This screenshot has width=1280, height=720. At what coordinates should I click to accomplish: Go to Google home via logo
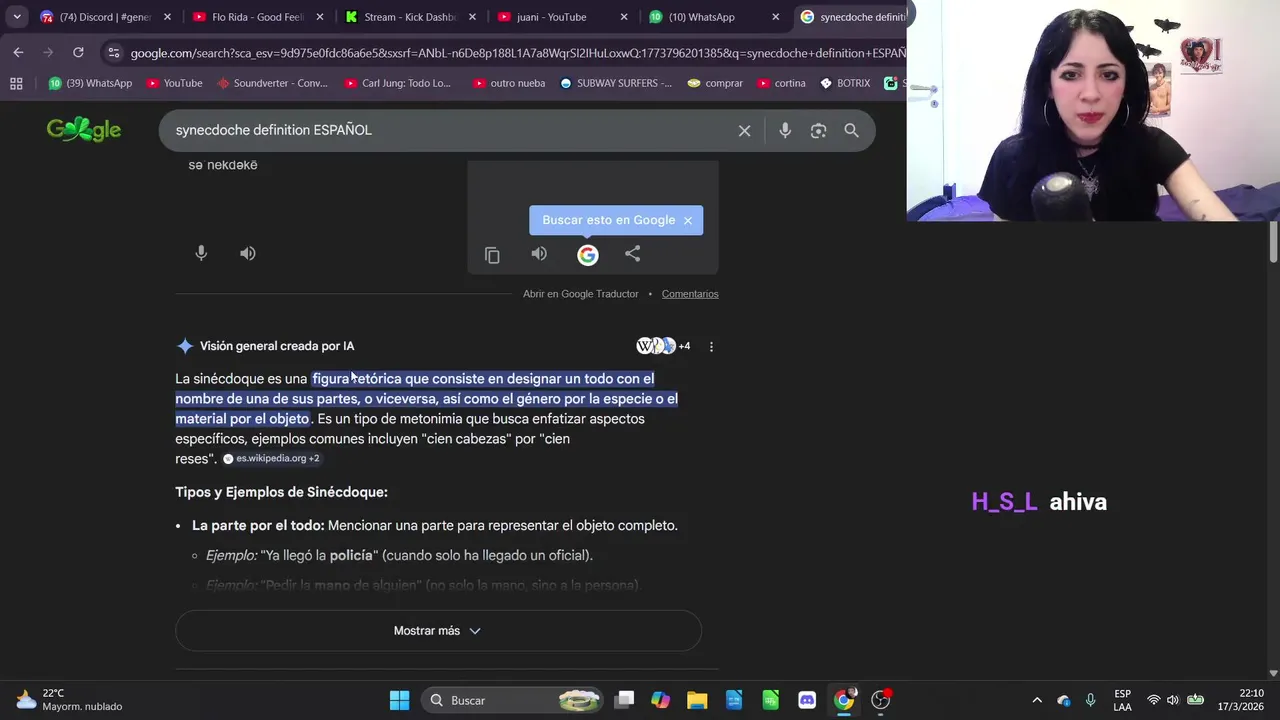(x=84, y=130)
